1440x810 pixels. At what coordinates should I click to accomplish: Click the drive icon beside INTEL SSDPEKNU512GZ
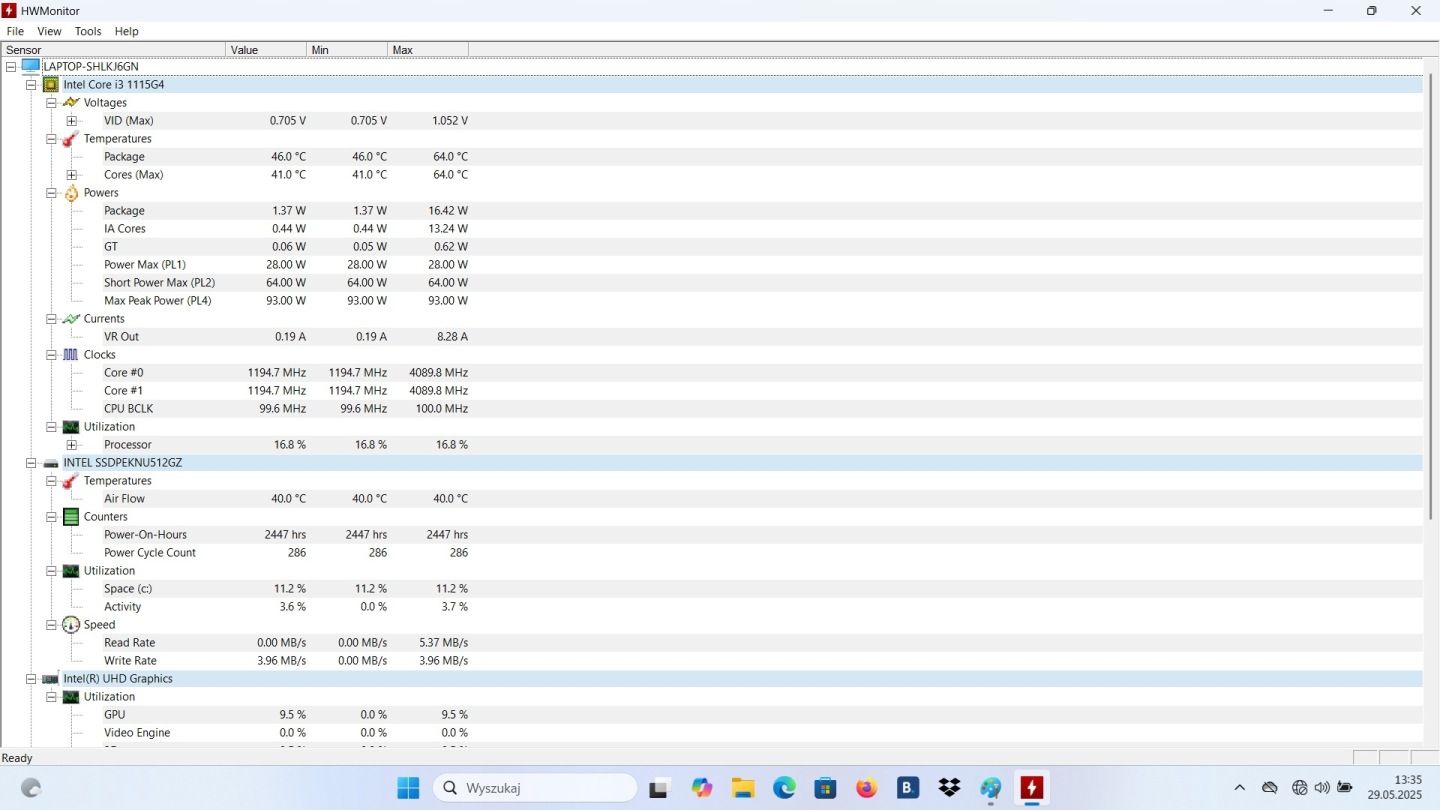pyautogui.click(x=51, y=463)
